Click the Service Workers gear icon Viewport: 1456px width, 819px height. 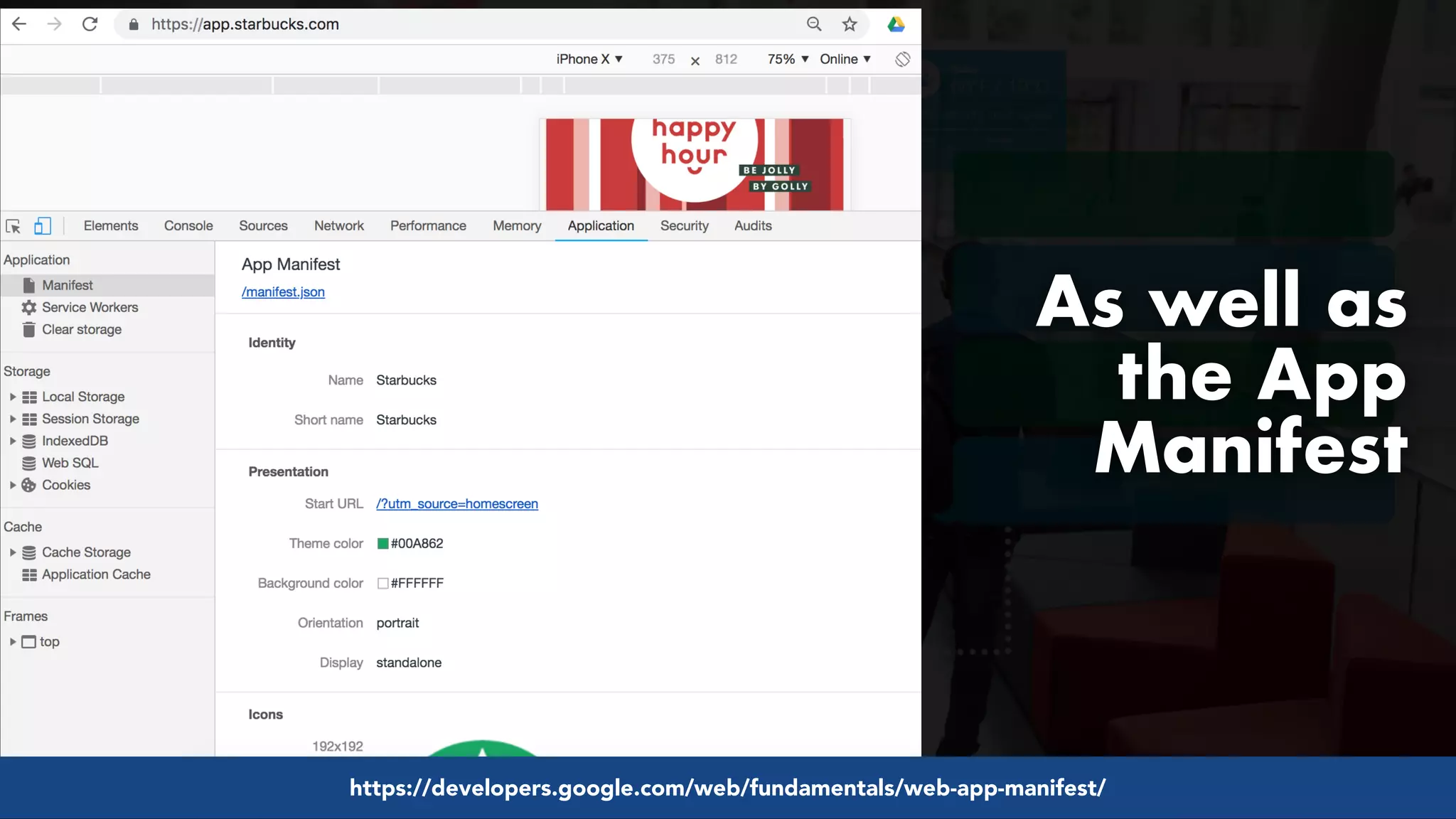(x=29, y=307)
